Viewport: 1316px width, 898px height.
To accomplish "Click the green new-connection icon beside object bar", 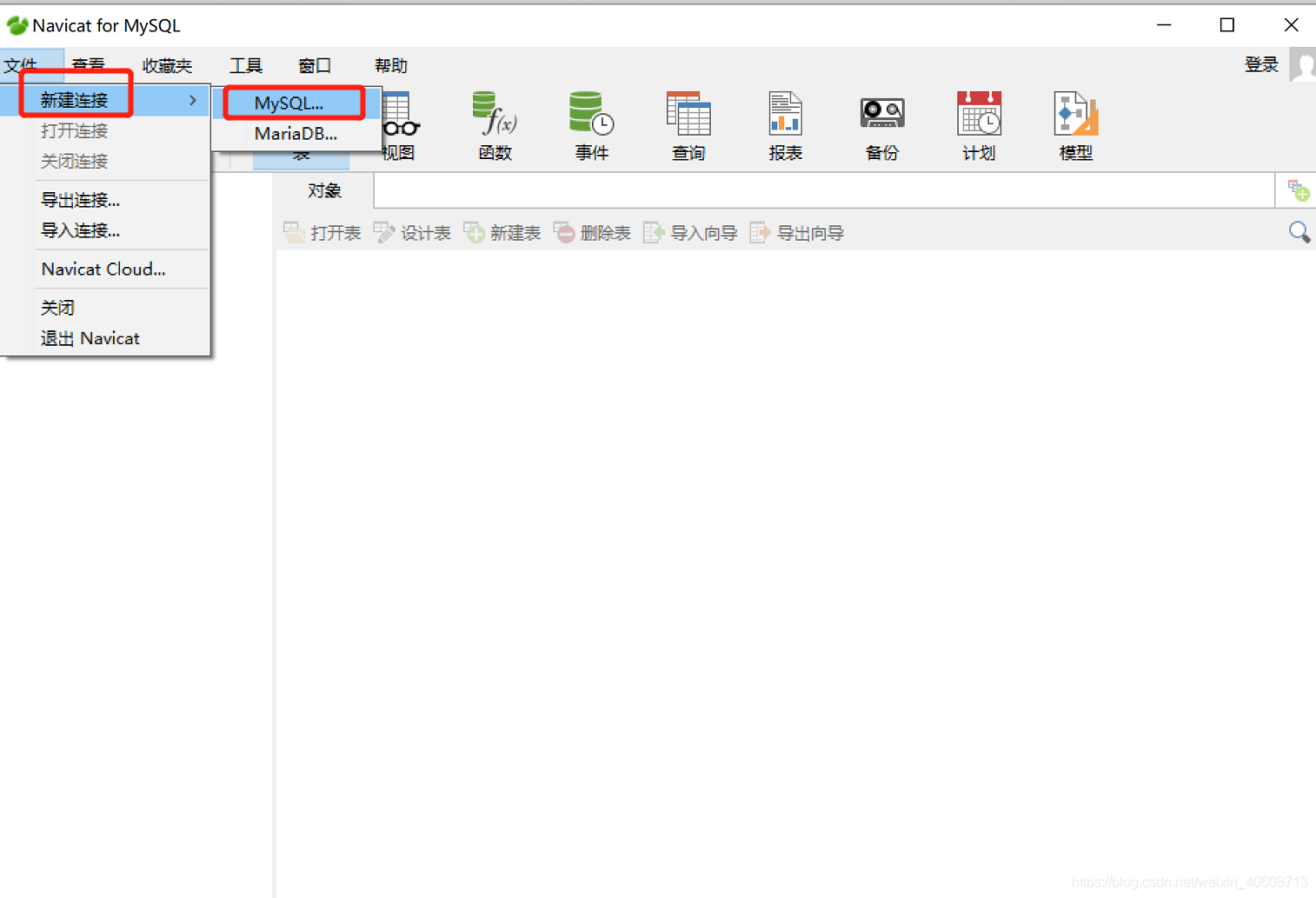I will 1297,190.
